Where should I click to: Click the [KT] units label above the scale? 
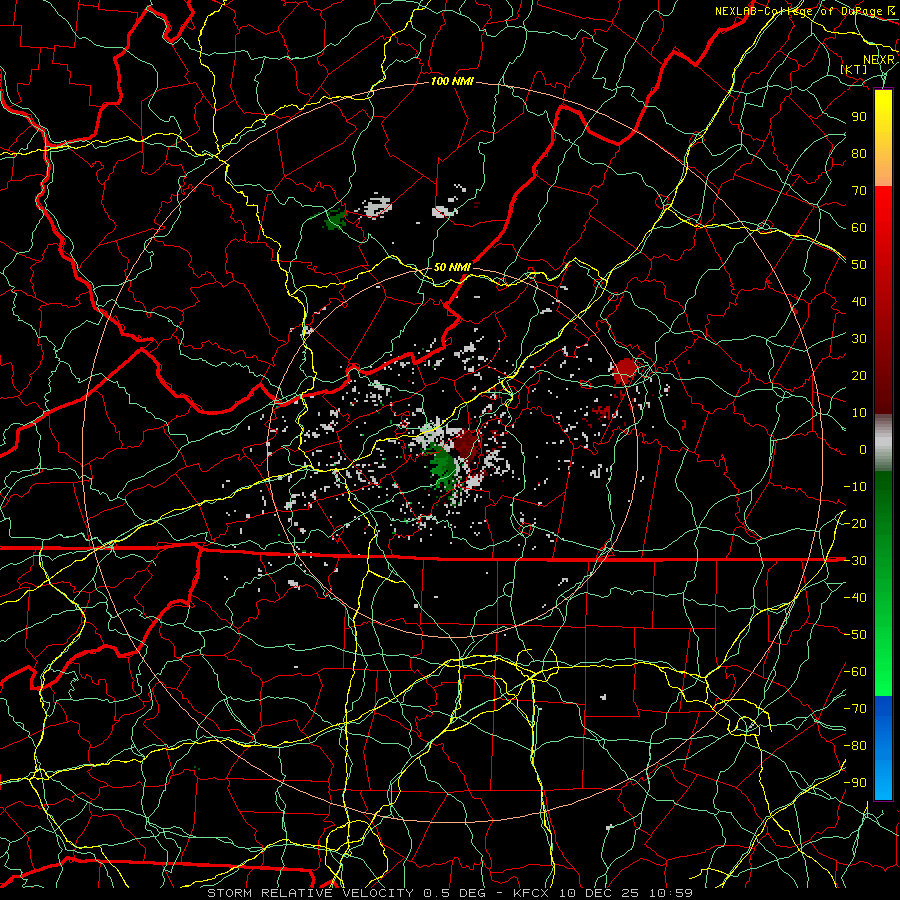click(854, 69)
